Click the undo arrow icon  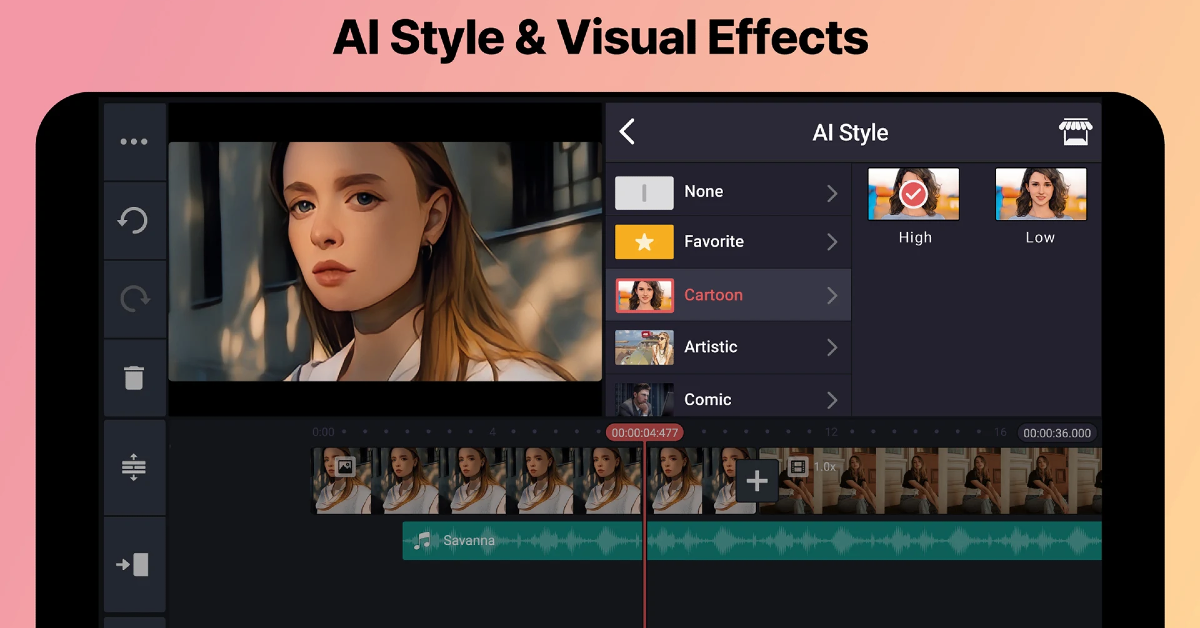pyautogui.click(x=134, y=220)
